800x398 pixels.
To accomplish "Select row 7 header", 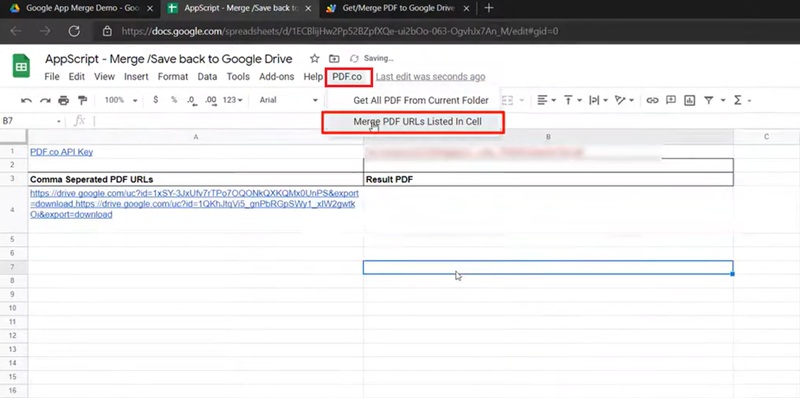I will click(13, 267).
